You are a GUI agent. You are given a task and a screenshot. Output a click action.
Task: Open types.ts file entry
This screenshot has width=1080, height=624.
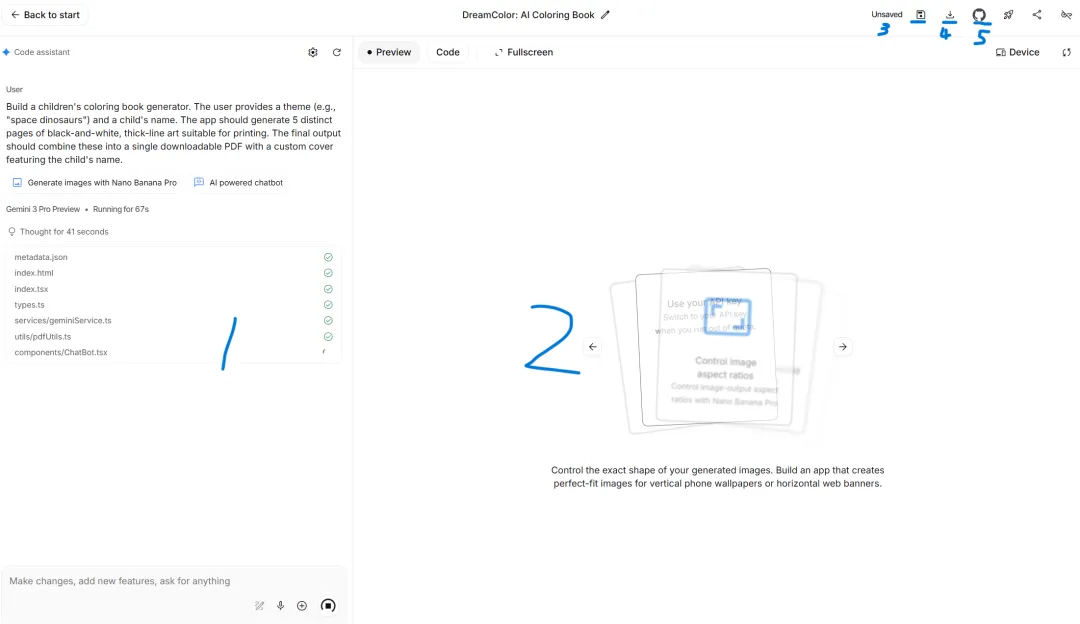(174, 305)
